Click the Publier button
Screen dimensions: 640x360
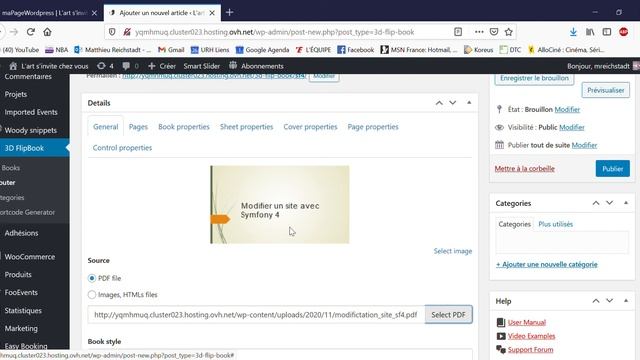[x=613, y=169]
